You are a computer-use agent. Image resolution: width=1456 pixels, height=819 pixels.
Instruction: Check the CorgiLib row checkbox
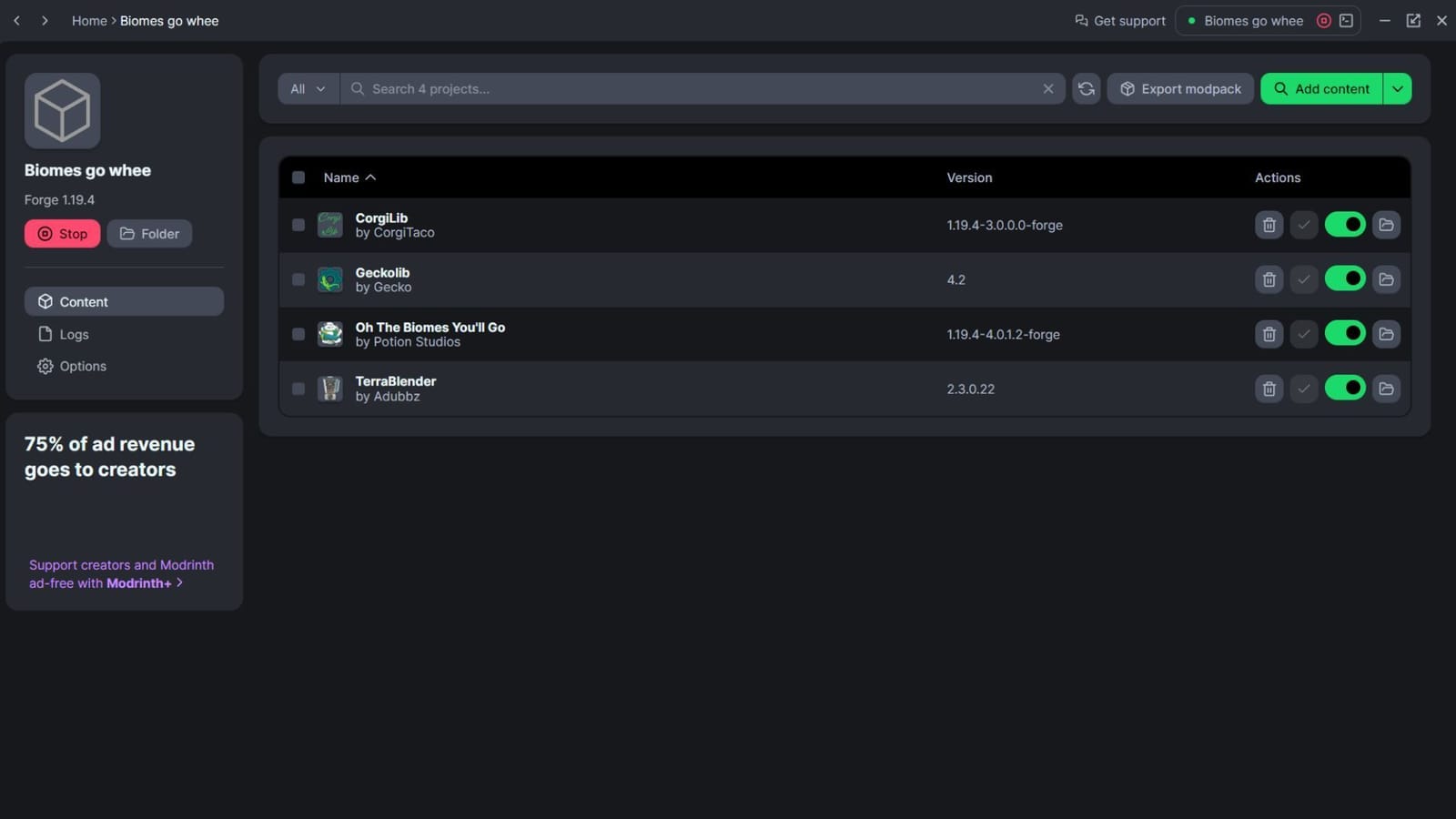298,225
